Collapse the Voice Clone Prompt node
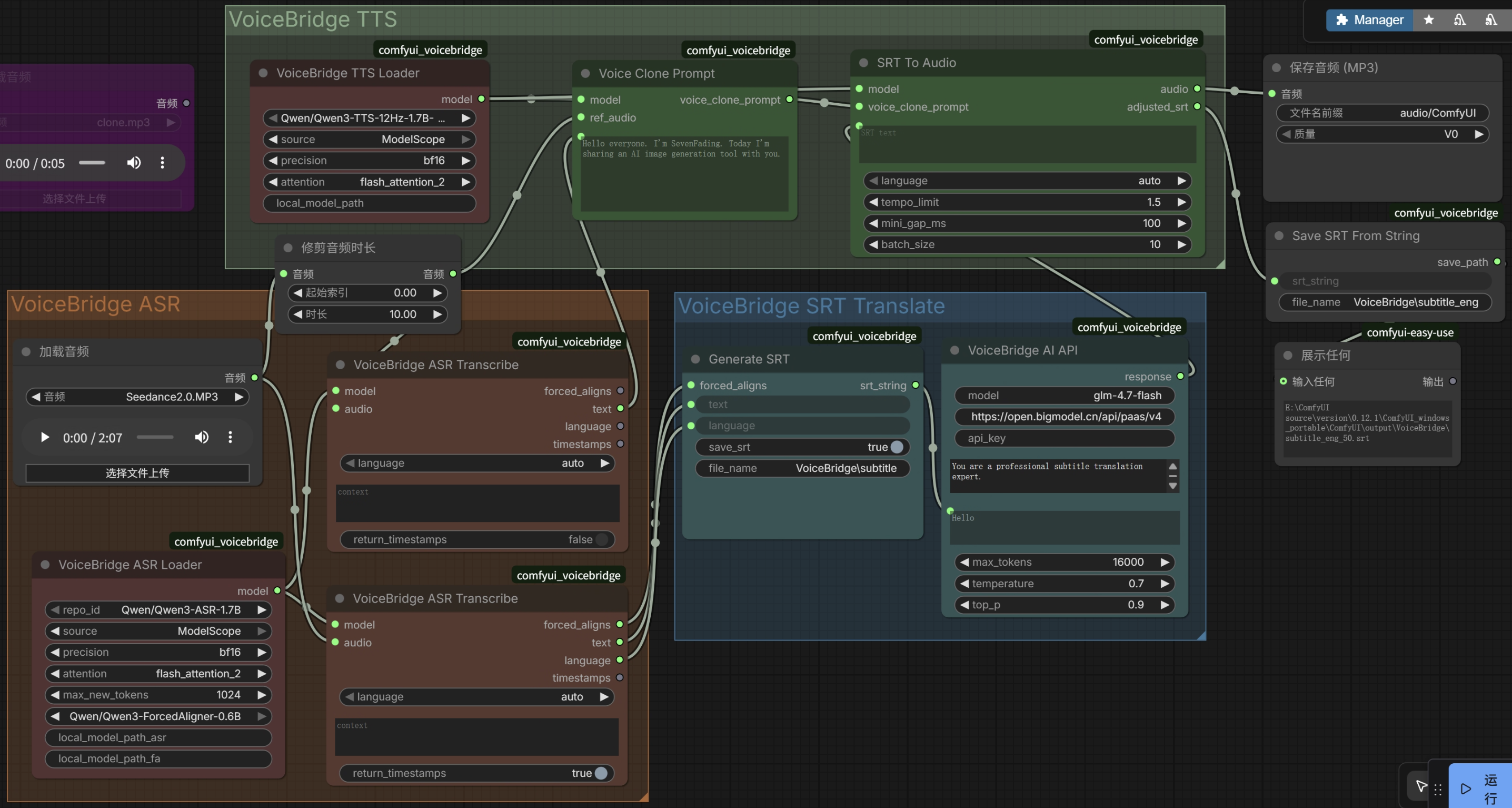Viewport: 1512px width, 808px height. tap(585, 74)
